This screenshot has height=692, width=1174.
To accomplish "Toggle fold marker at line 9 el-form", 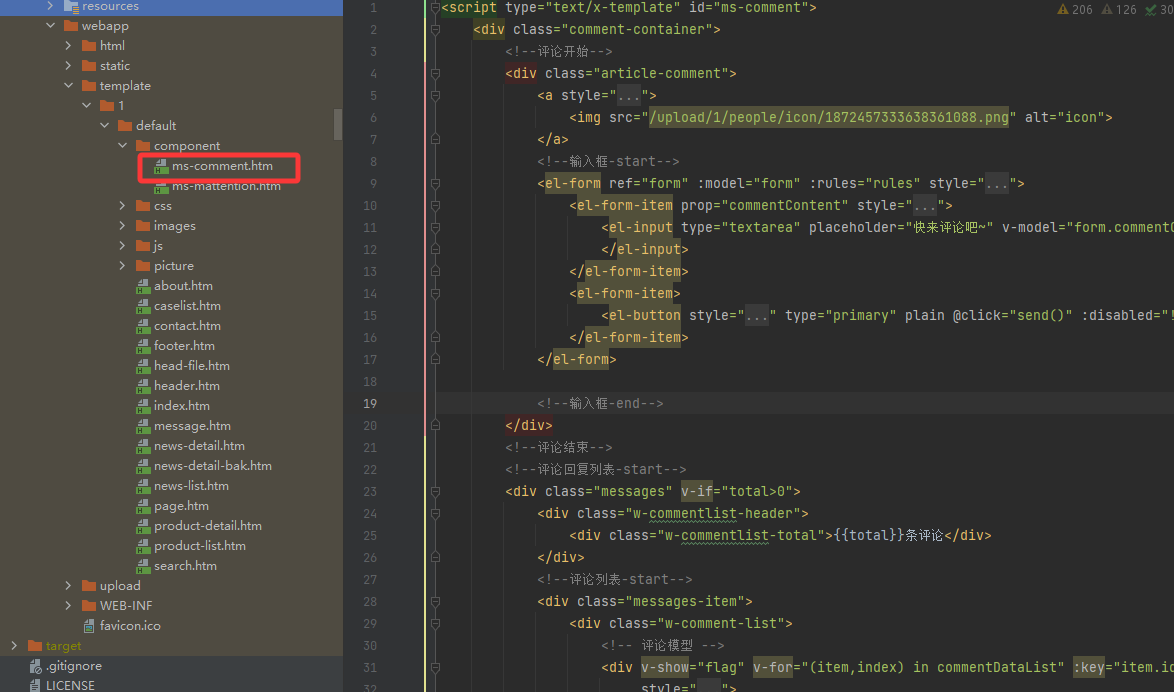I will click(434, 184).
